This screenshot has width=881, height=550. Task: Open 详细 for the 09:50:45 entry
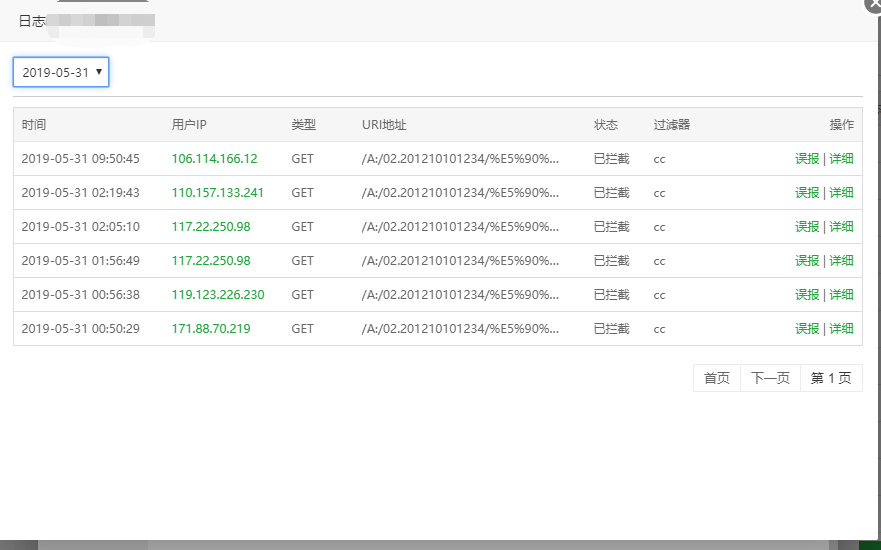841,159
